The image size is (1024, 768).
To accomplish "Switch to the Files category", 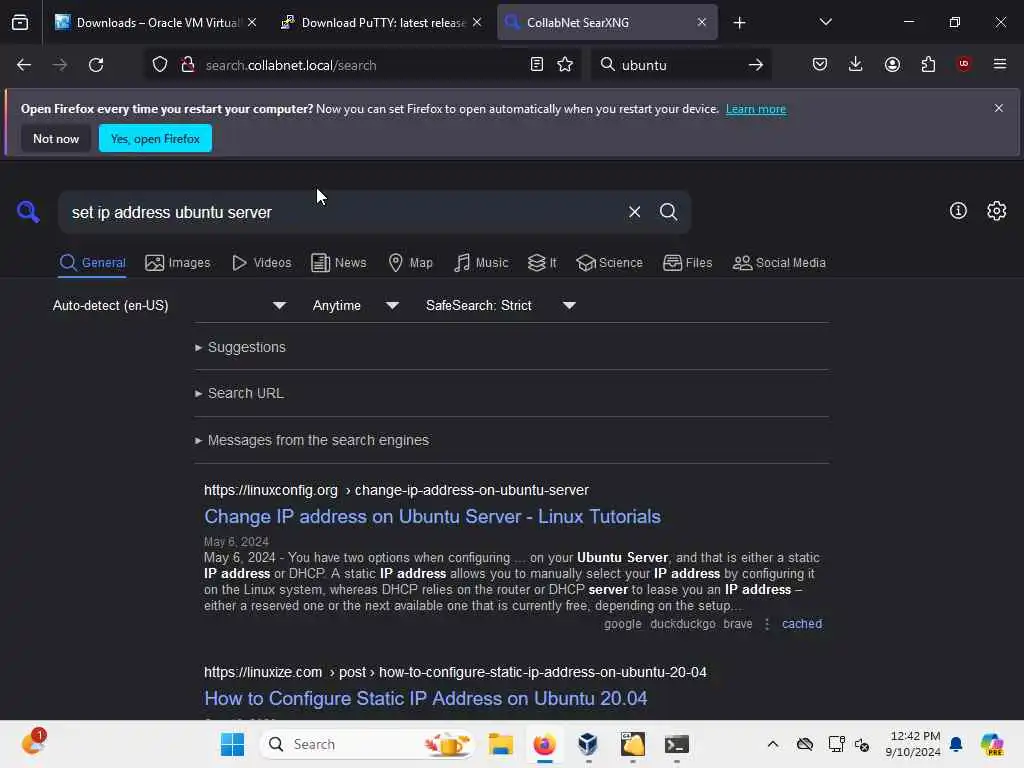I will point(688,263).
